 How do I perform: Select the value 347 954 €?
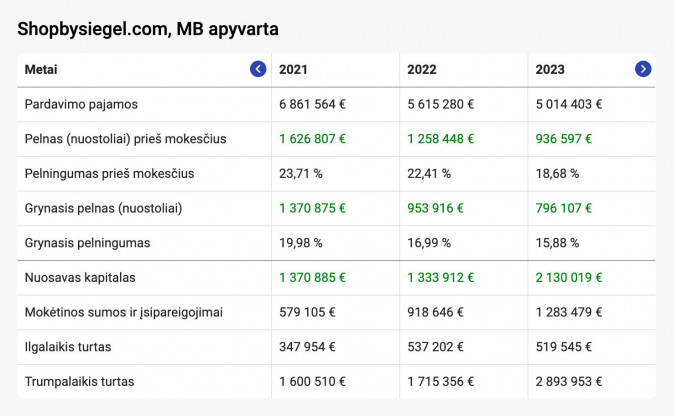click(x=307, y=347)
